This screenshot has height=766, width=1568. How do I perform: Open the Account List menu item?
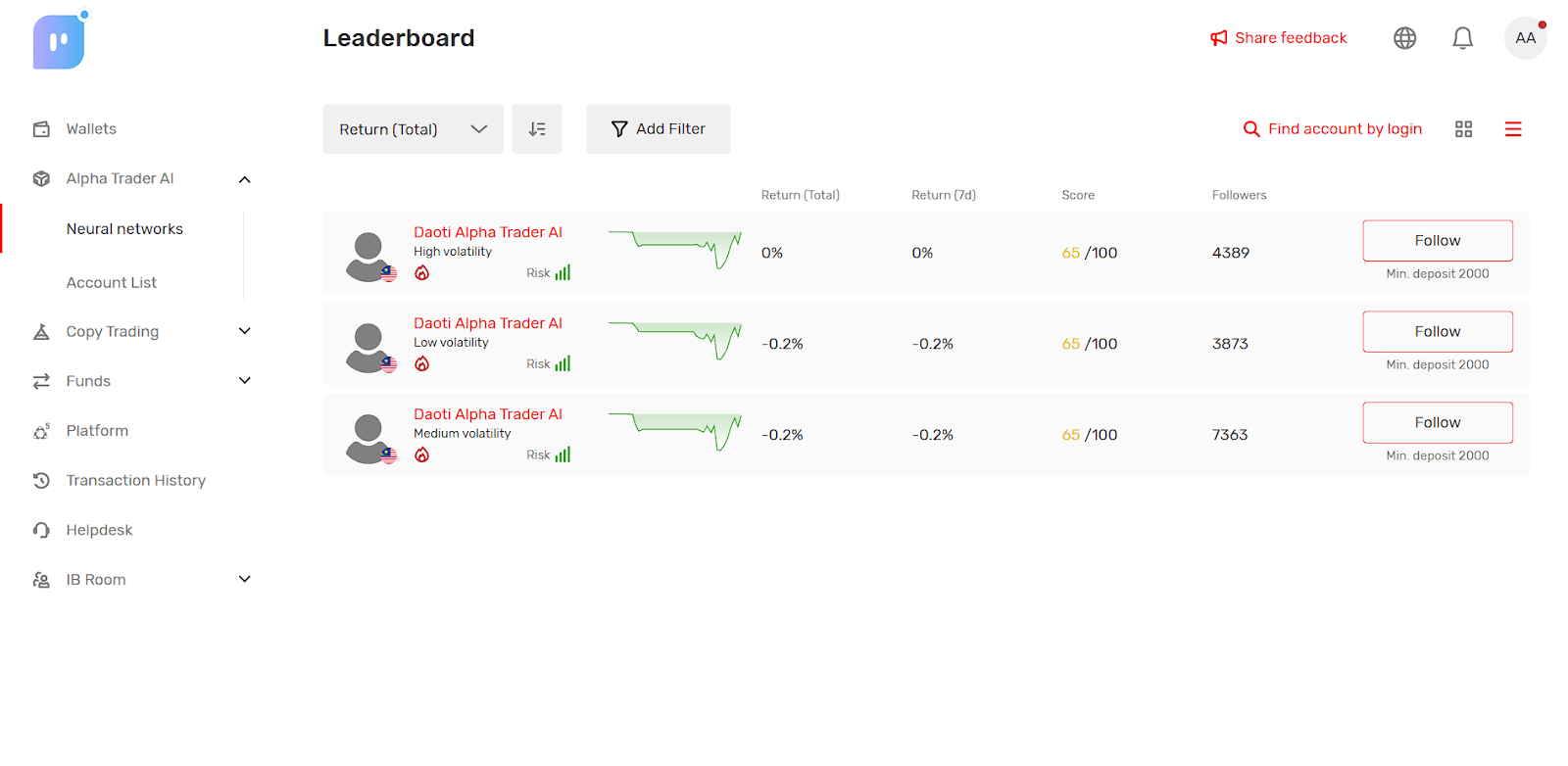111,283
